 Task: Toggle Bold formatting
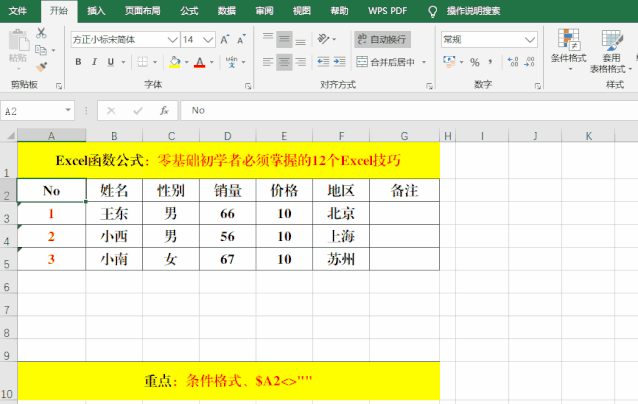77,62
